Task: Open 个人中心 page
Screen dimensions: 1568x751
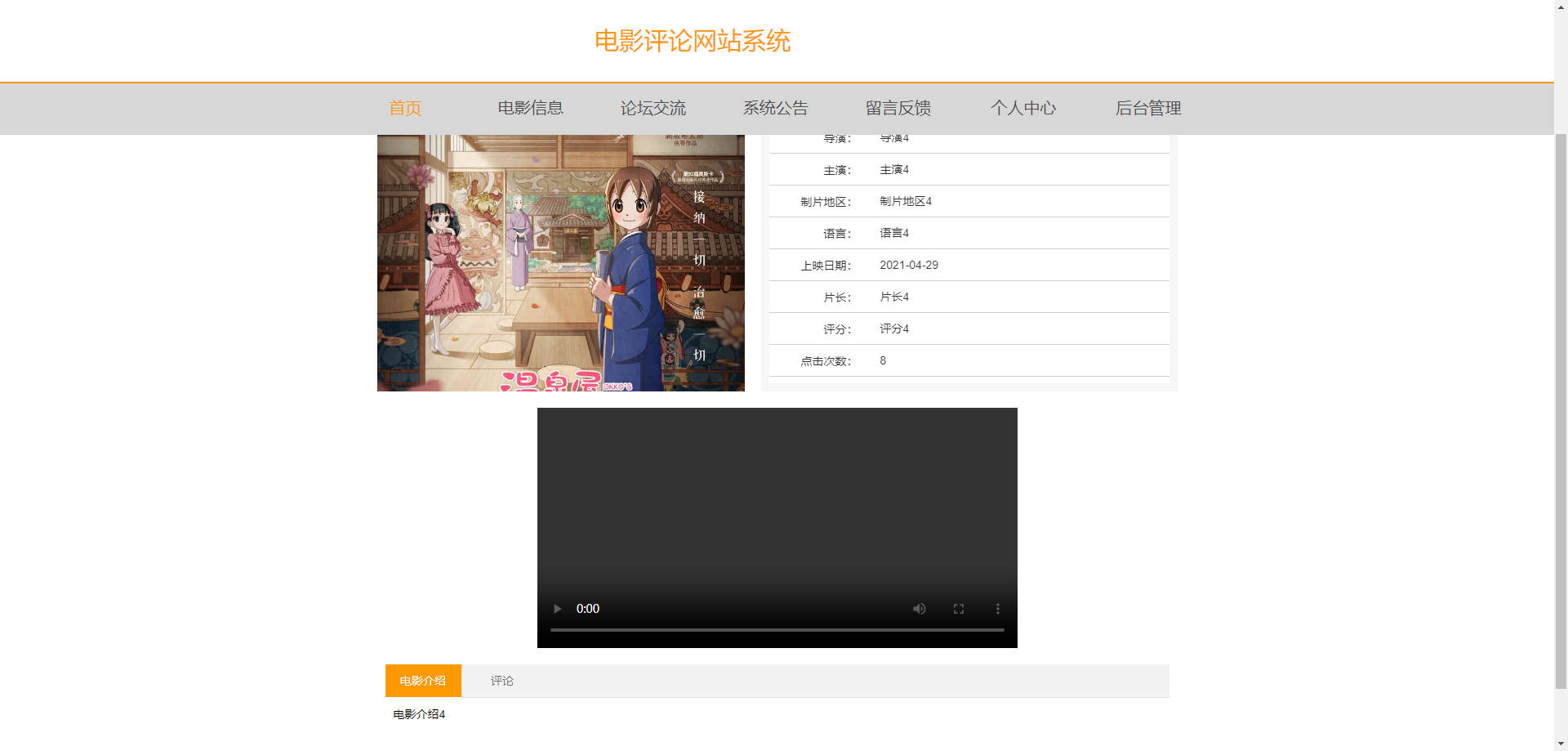Action: click(1023, 108)
